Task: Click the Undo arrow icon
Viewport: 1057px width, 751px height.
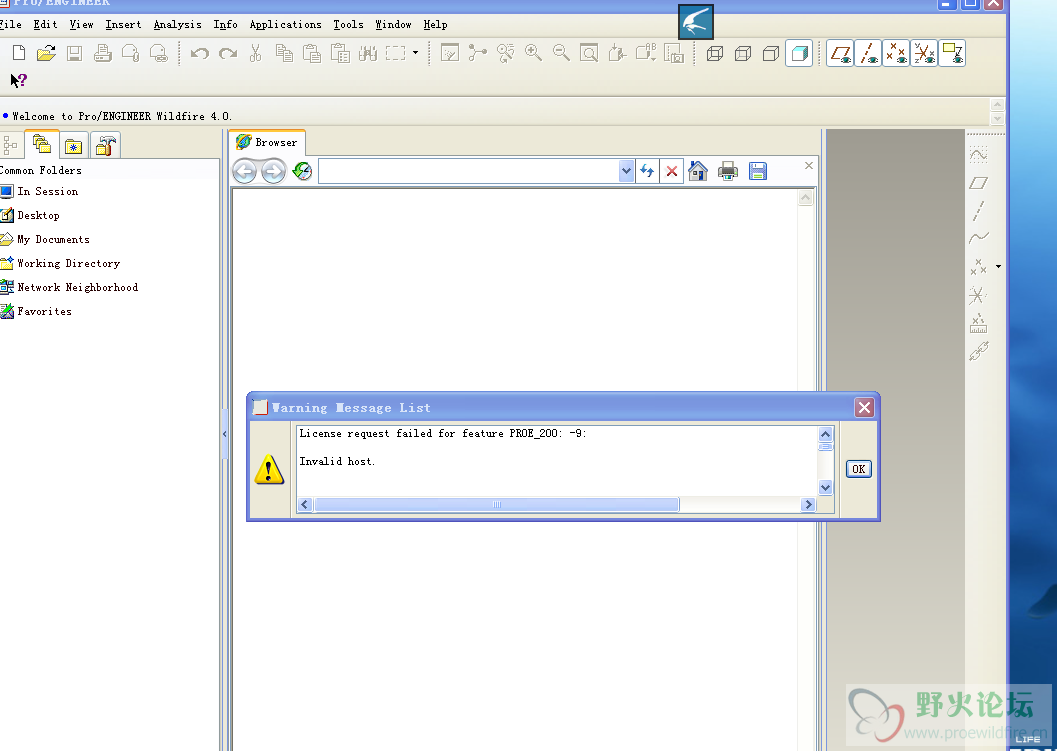Action: point(200,53)
